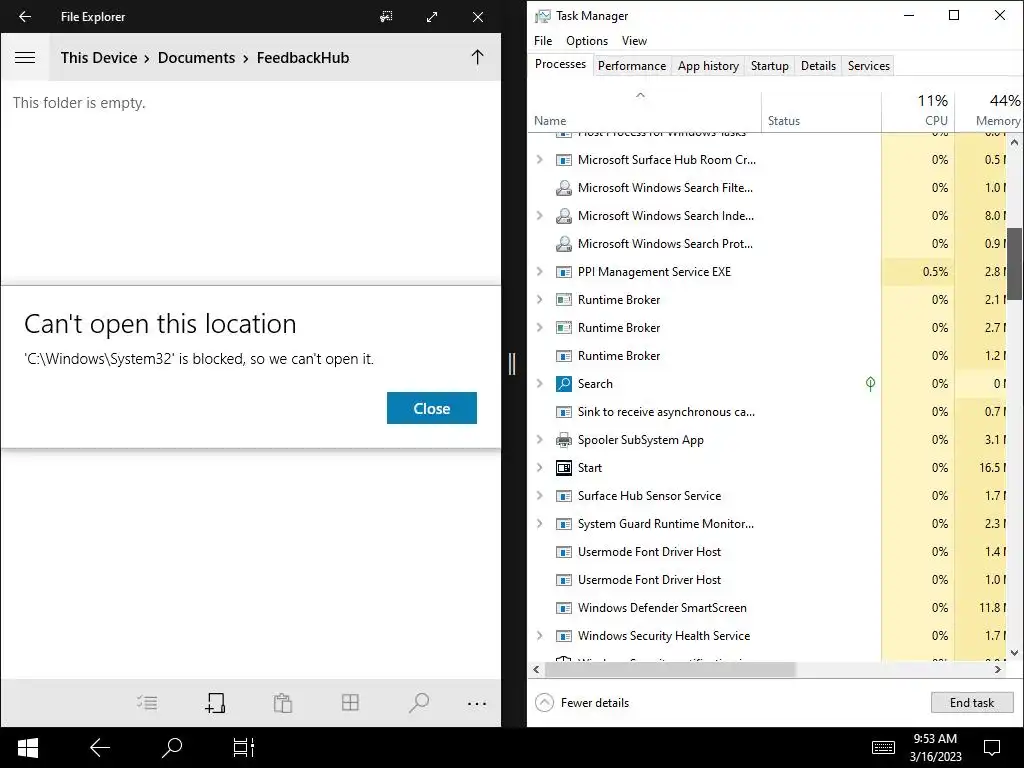This screenshot has height=768, width=1024.
Task: Click the scroll down arrow in process list
Action: 1014,652
